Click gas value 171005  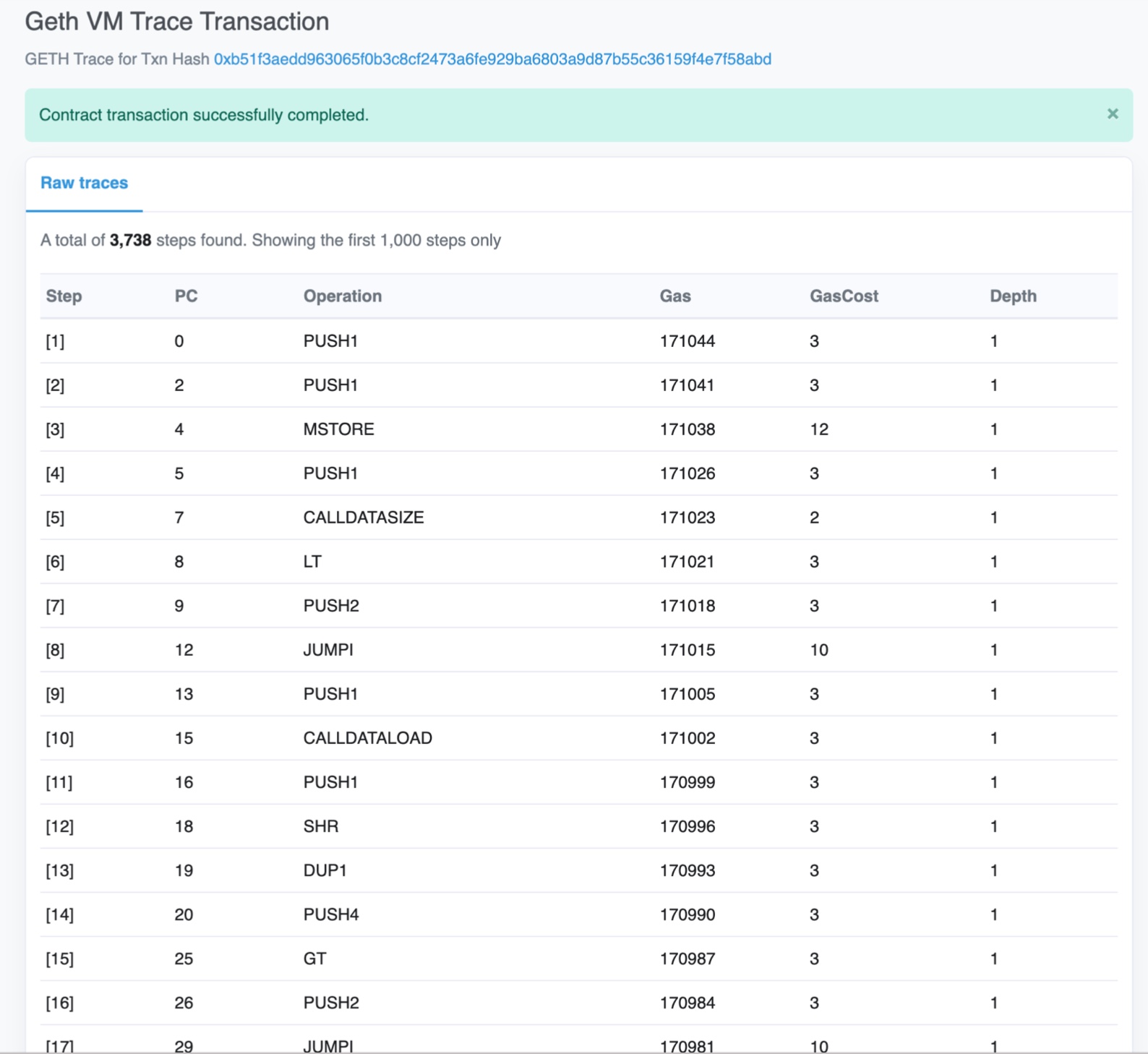click(x=687, y=694)
